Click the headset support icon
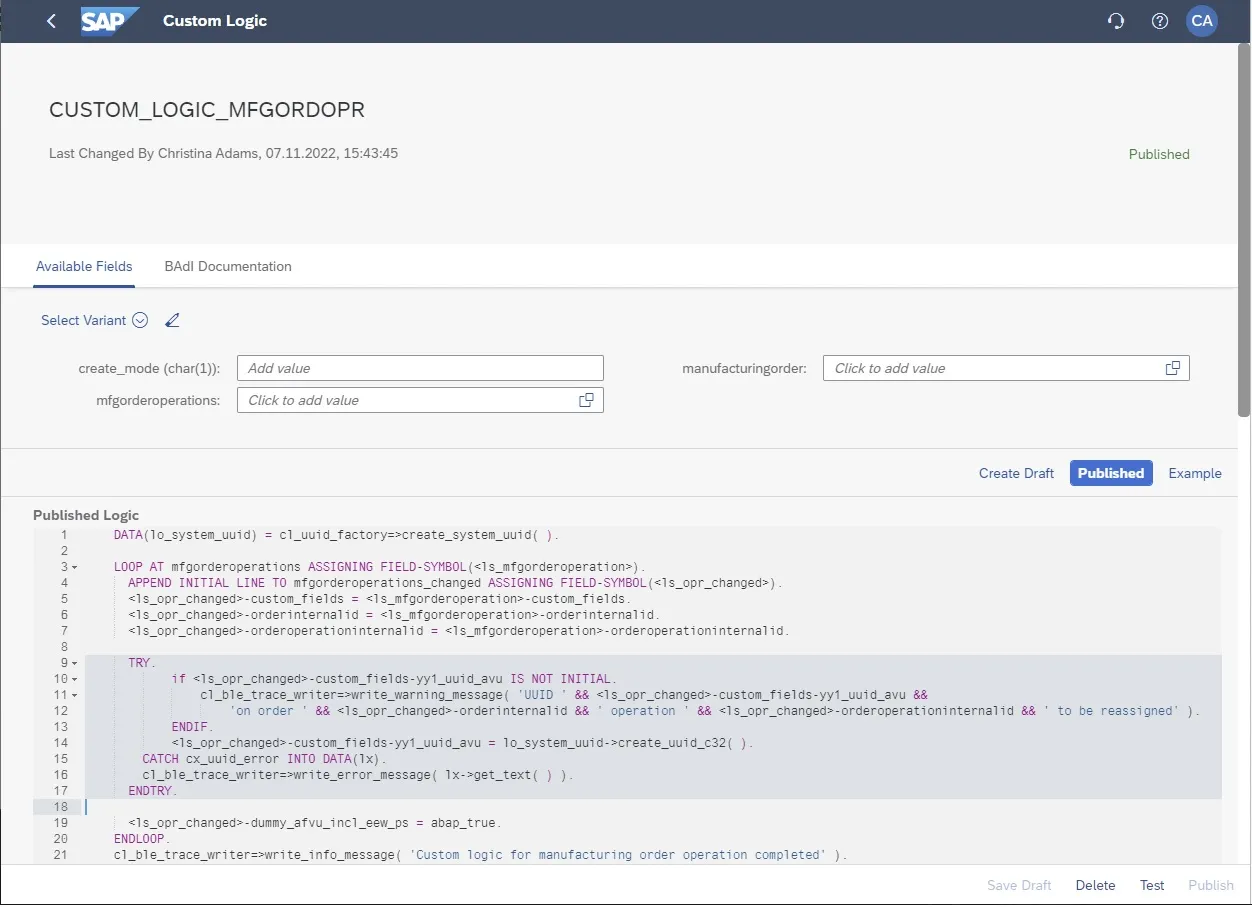 coord(1116,20)
